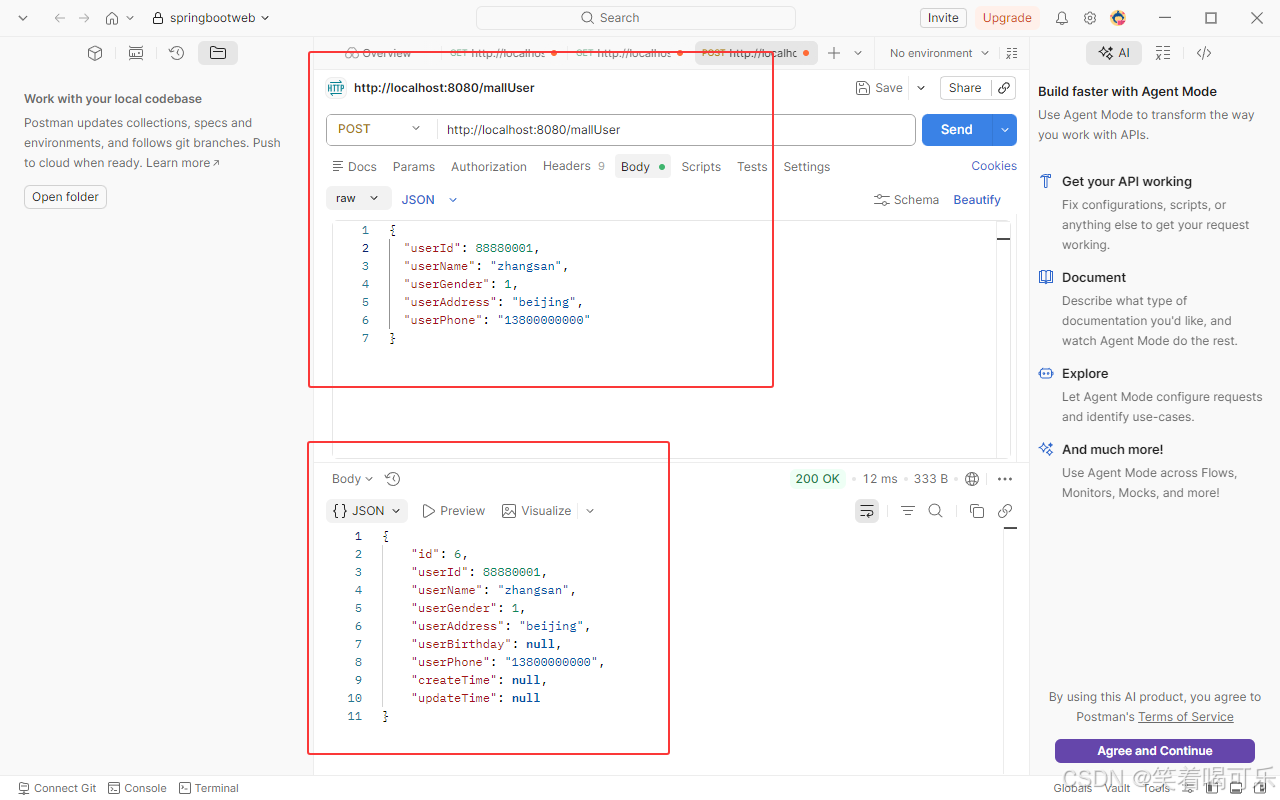Open response history clock icon
The height and width of the screenshot is (800, 1280).
pos(393,479)
